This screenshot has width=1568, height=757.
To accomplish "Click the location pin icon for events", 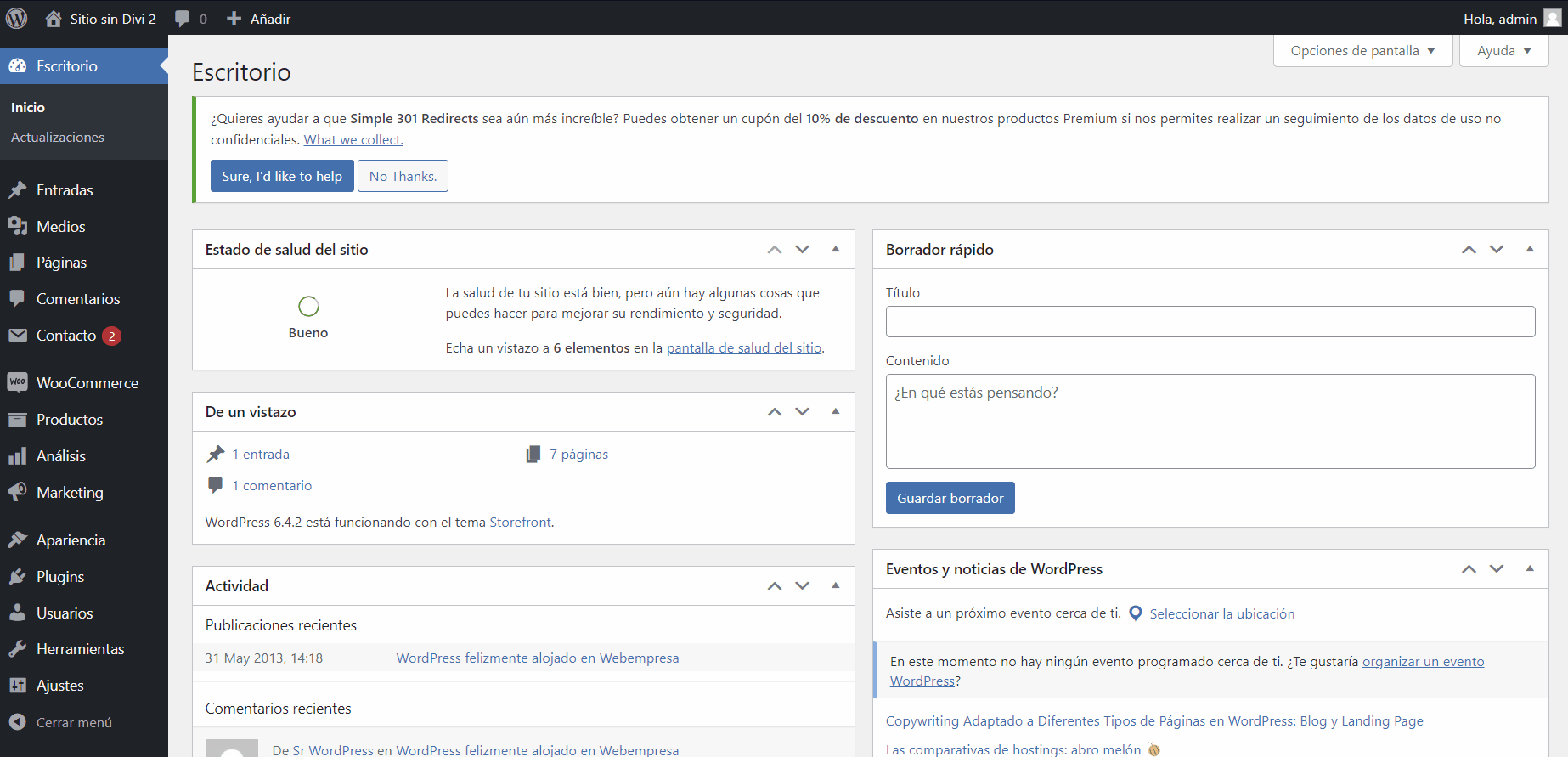I will (x=1135, y=613).
